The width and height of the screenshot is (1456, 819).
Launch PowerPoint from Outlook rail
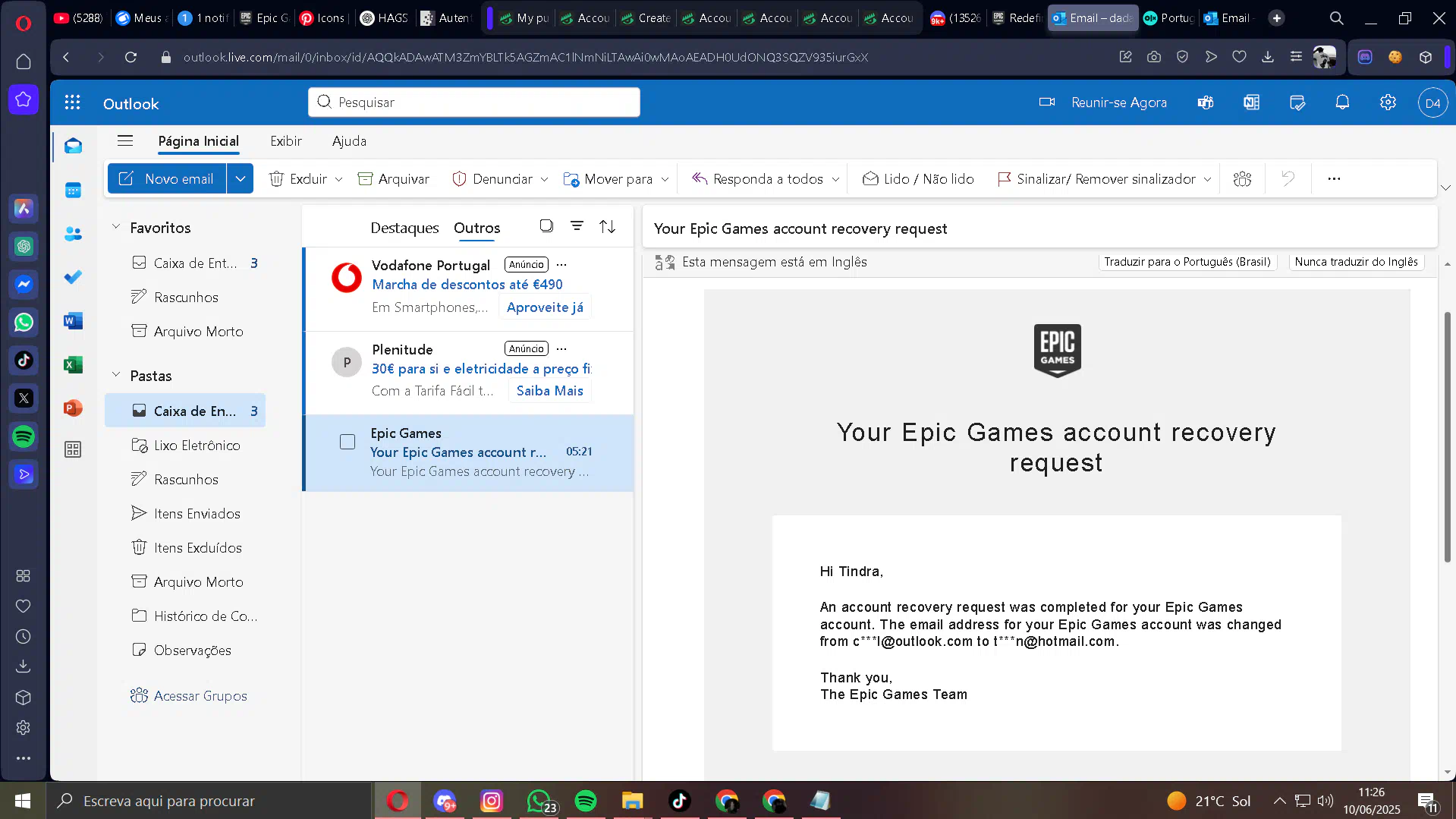click(74, 408)
